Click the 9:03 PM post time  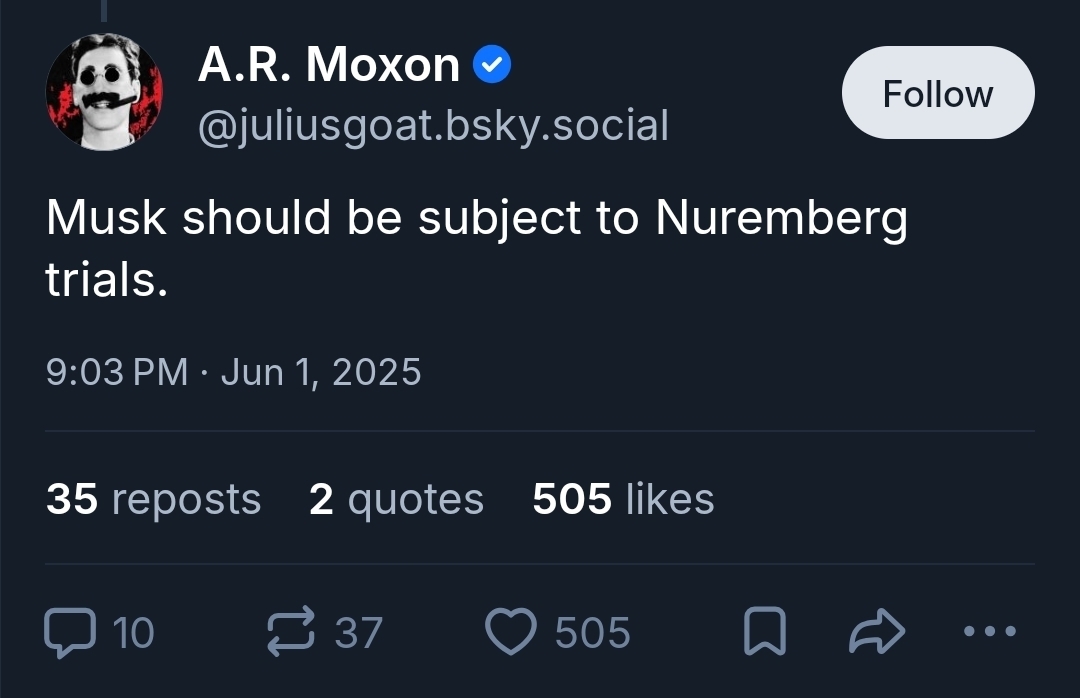click(117, 372)
